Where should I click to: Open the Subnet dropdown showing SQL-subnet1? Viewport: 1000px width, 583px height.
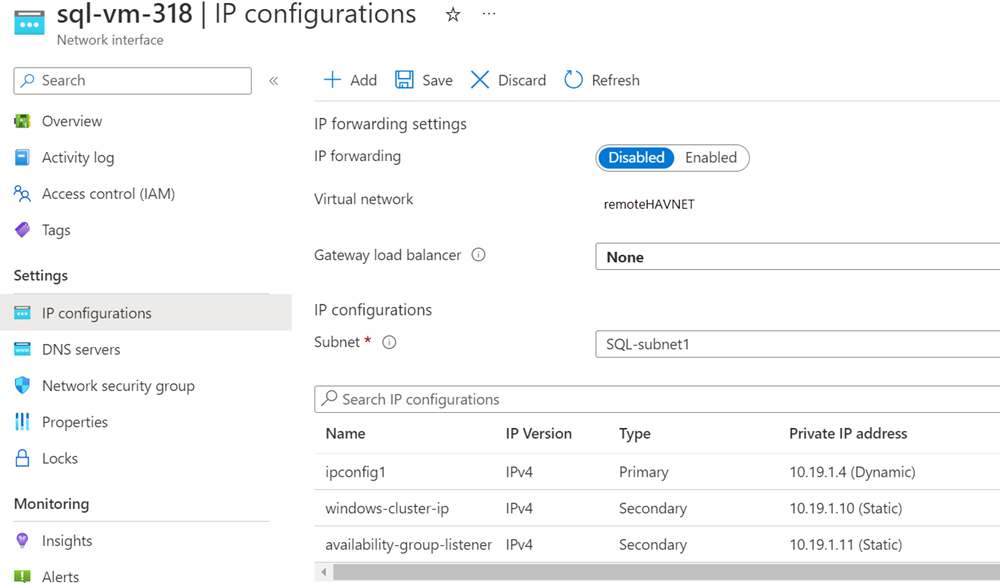click(x=797, y=344)
